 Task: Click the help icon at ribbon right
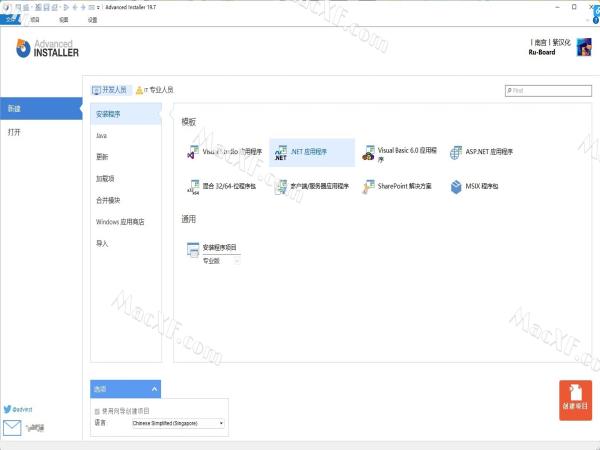point(596,20)
